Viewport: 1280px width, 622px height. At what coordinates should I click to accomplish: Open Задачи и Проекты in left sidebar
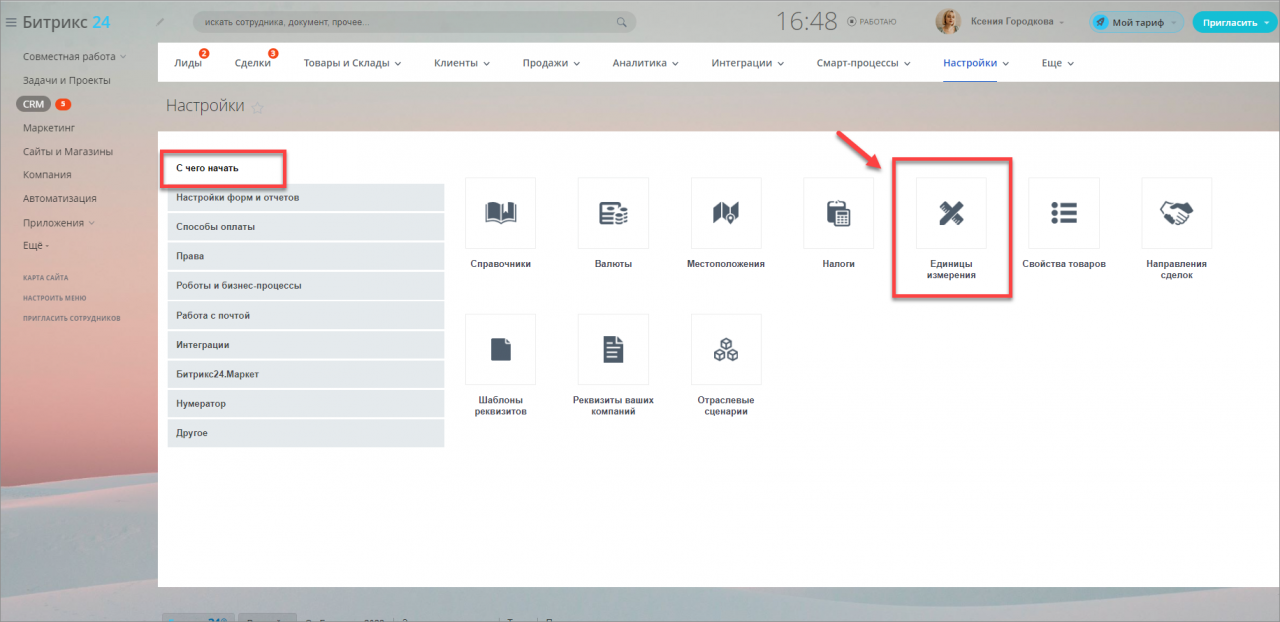(x=67, y=80)
